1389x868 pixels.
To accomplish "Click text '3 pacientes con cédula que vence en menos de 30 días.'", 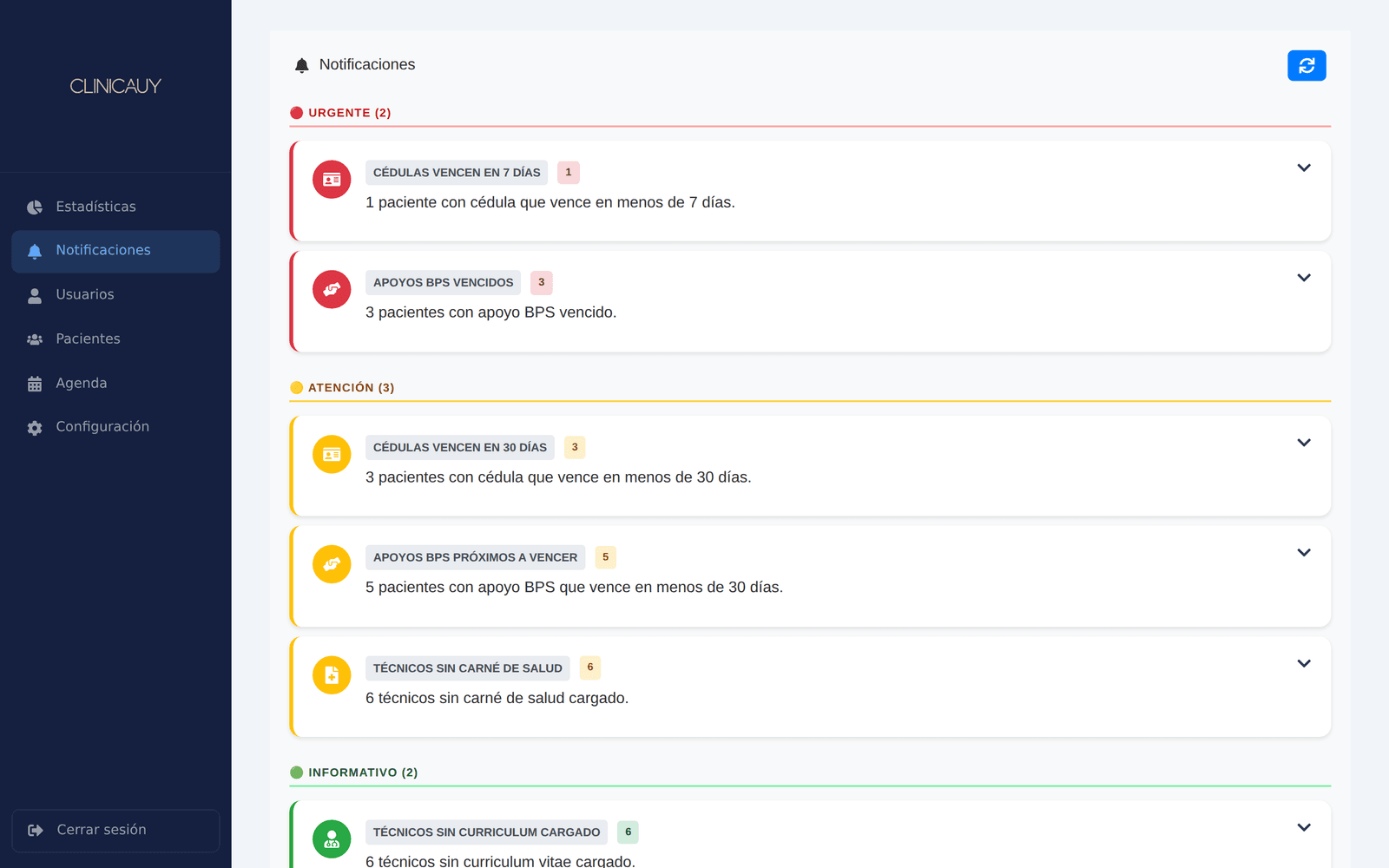I will [x=558, y=477].
